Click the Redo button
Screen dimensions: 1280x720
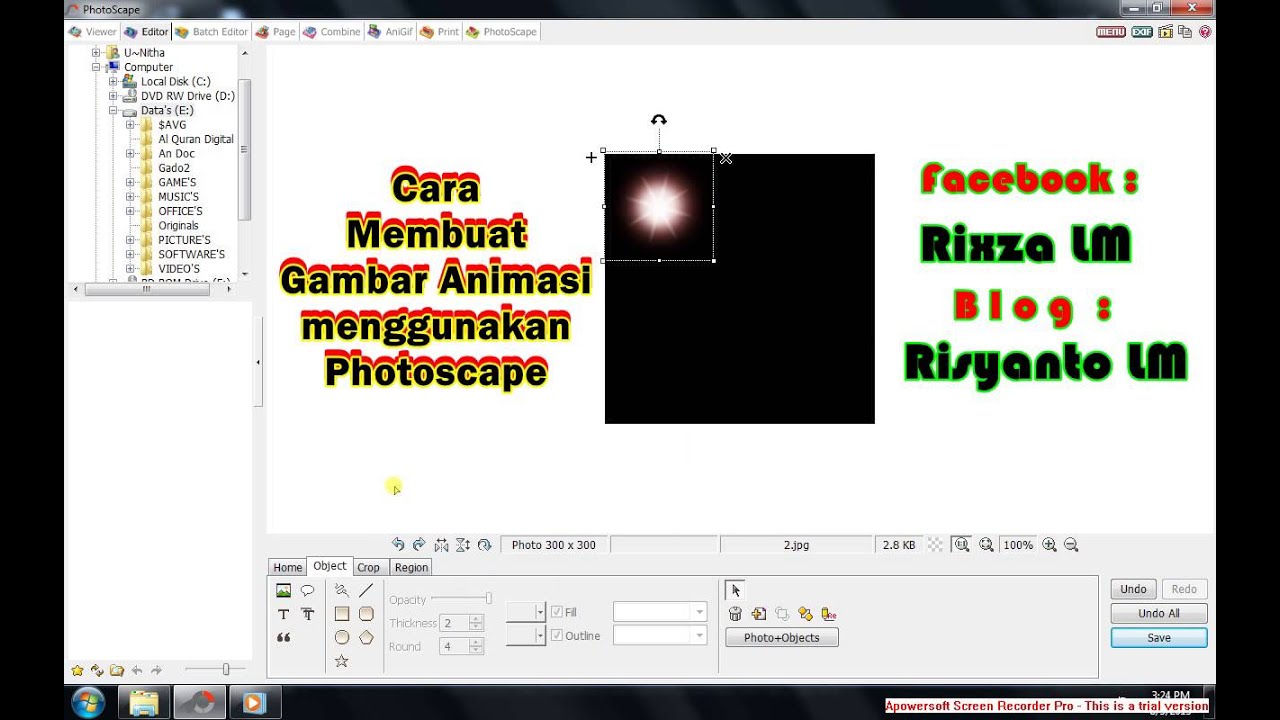[1184, 589]
